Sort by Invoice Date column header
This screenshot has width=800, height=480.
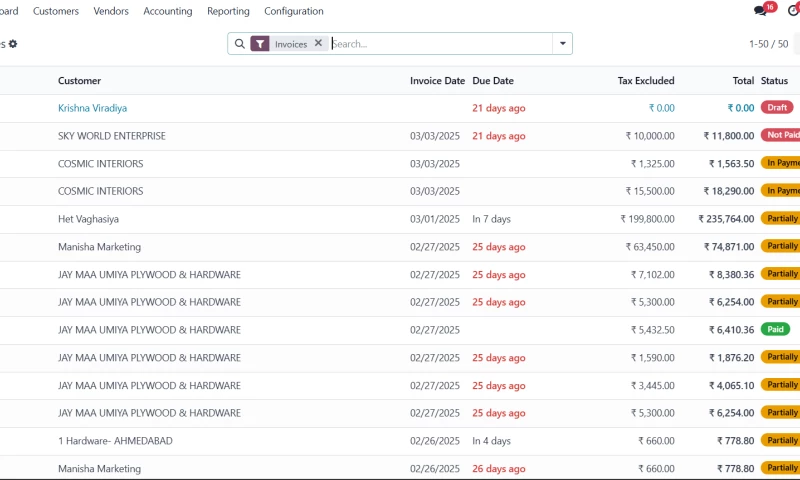(437, 81)
